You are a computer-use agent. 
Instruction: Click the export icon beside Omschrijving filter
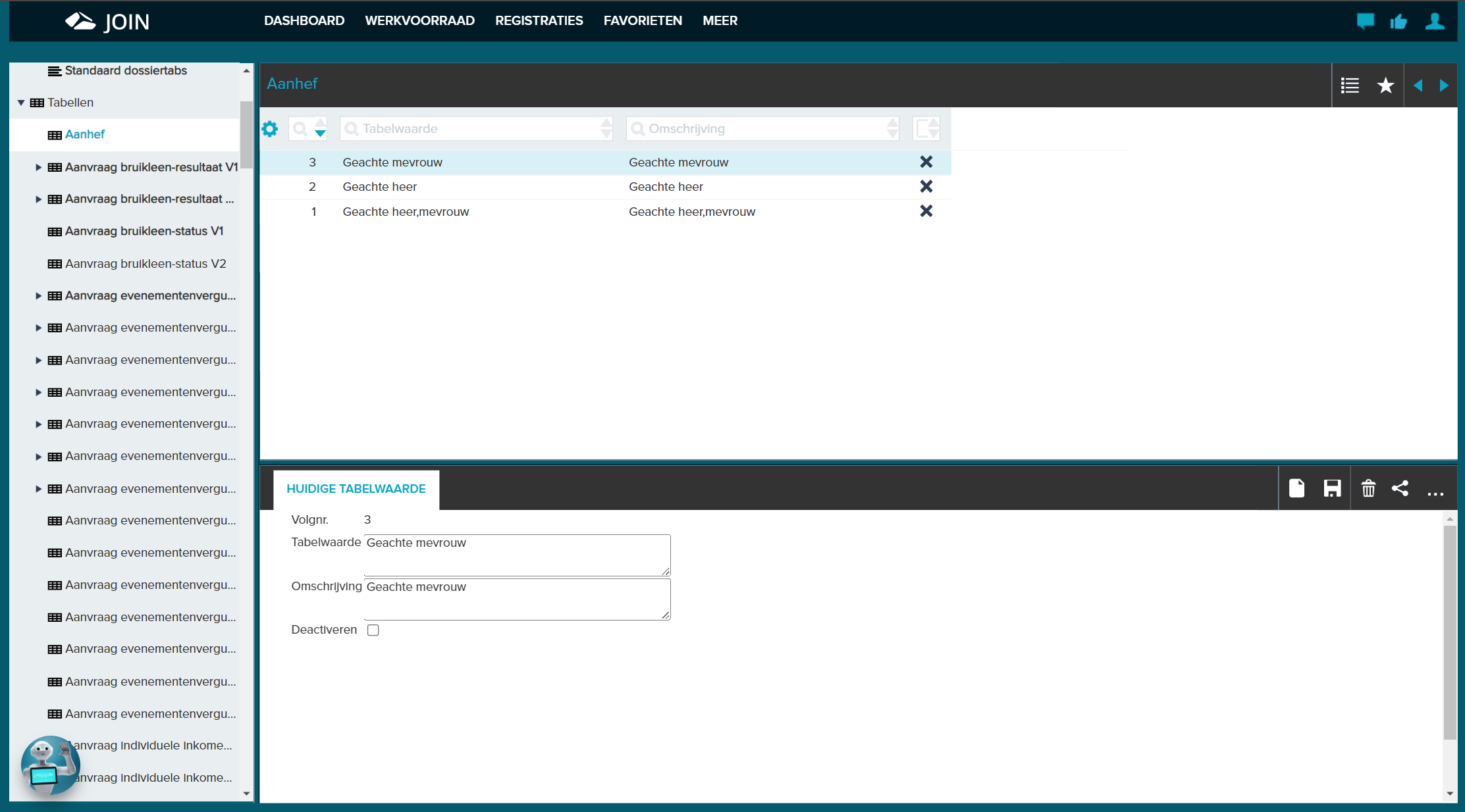pyautogui.click(x=926, y=128)
